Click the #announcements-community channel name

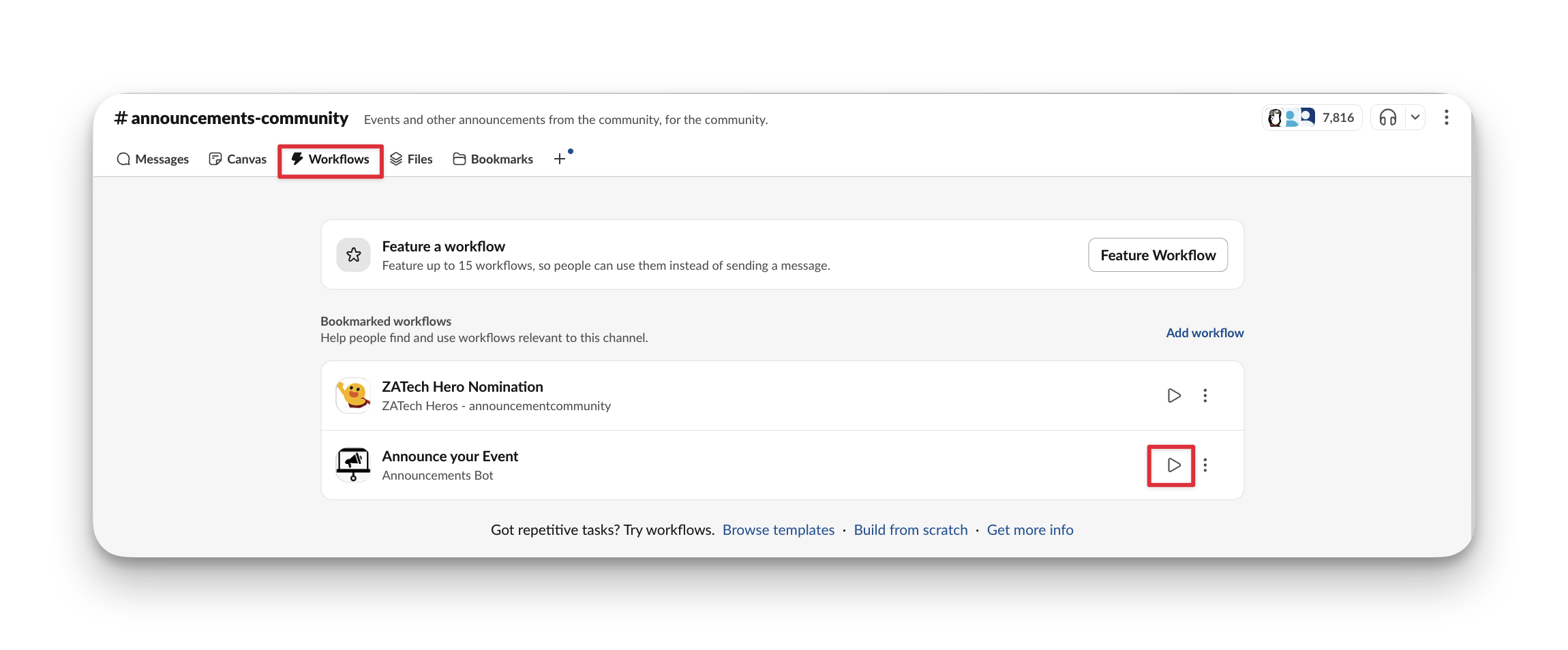[x=231, y=118]
